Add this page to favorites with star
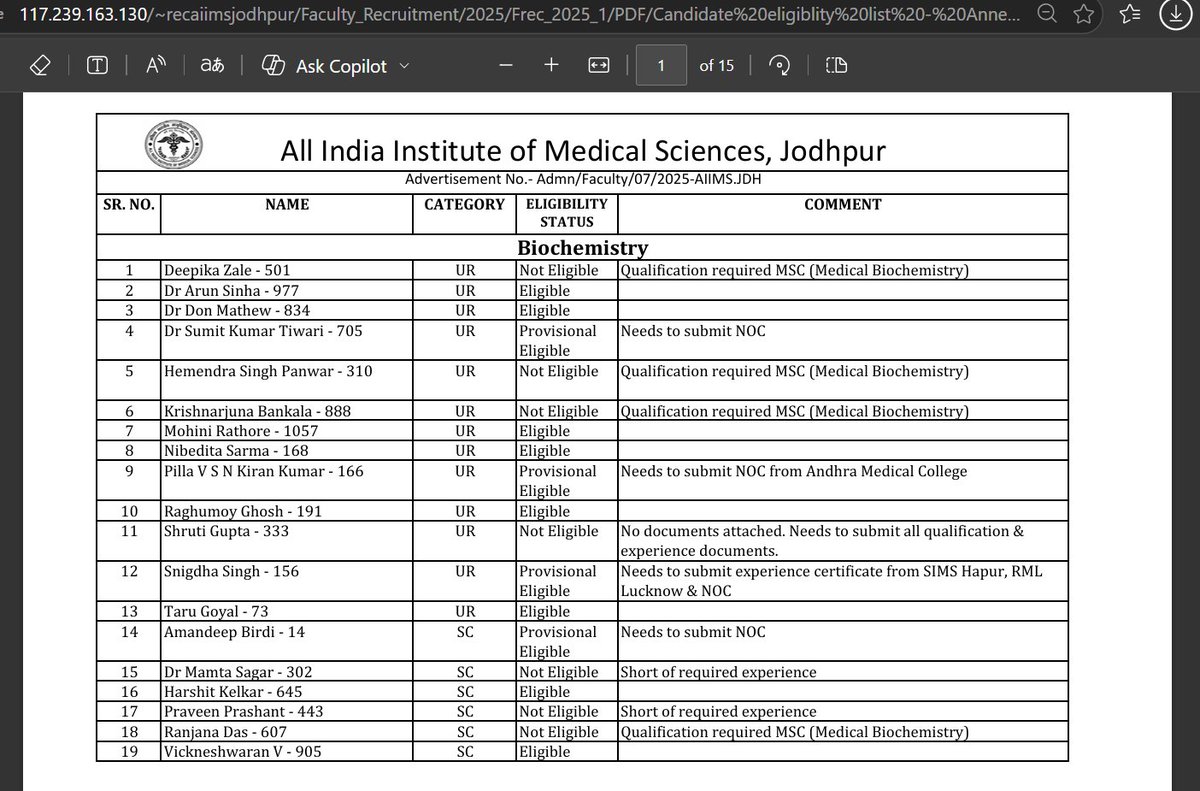1200x791 pixels. (x=1083, y=14)
